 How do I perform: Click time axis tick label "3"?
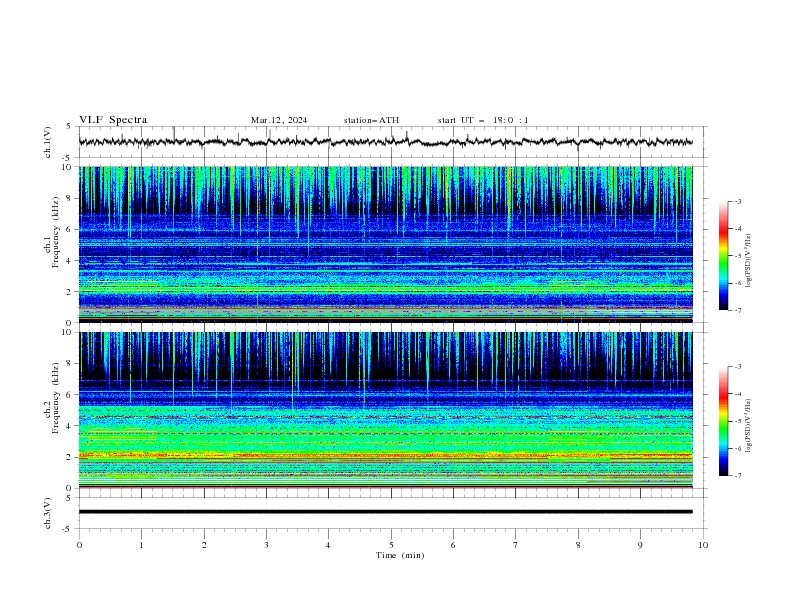266,545
